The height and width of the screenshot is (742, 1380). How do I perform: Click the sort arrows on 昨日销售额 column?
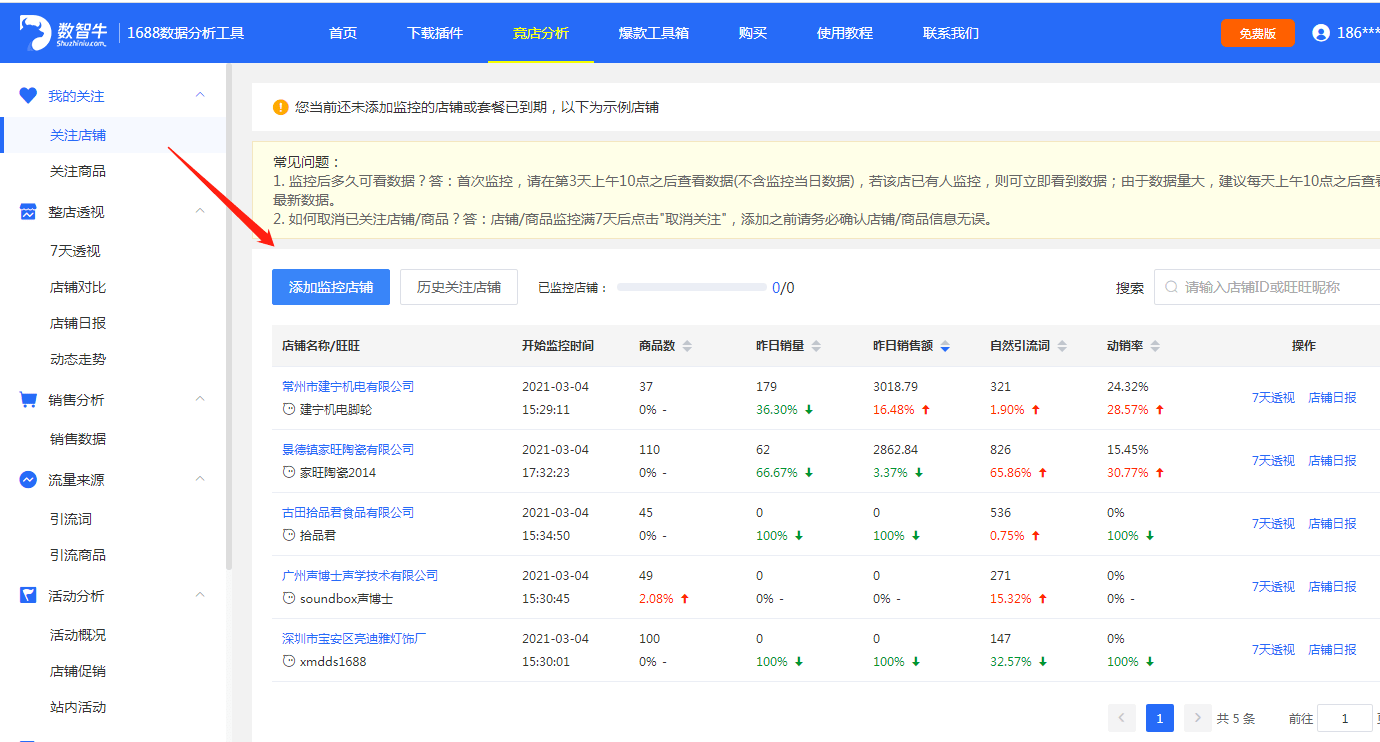(945, 346)
